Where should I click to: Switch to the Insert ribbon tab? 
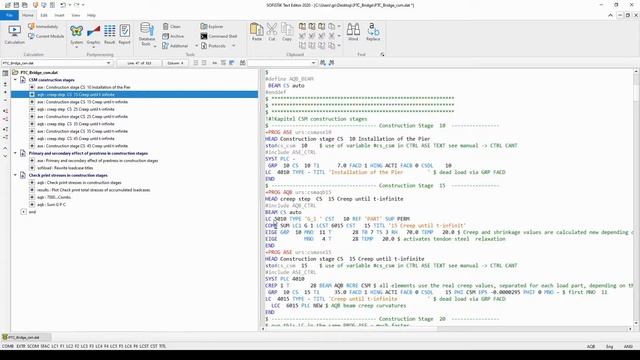(x=59, y=15)
